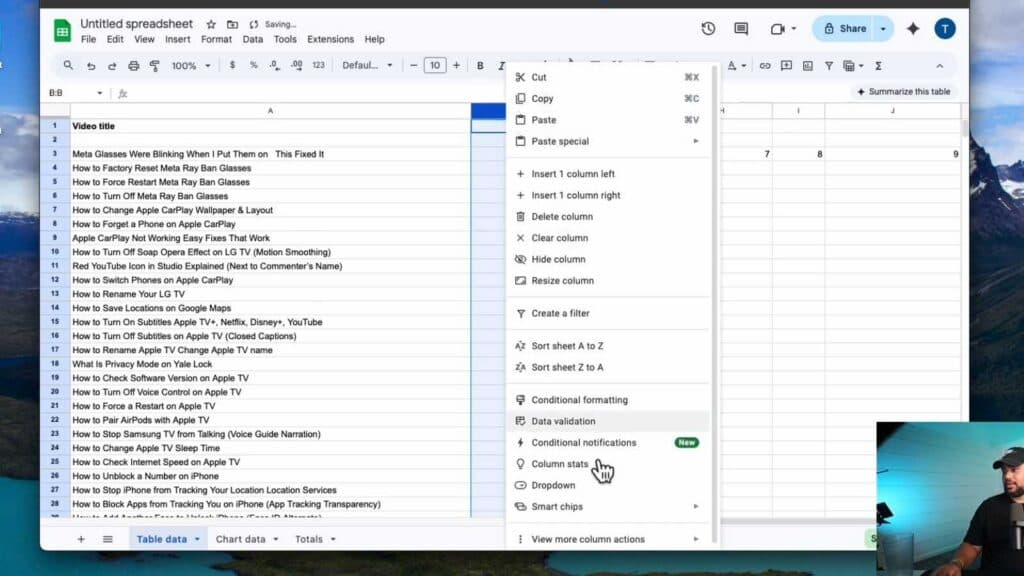
Task: Switch to the Chart data tab
Action: click(240, 539)
